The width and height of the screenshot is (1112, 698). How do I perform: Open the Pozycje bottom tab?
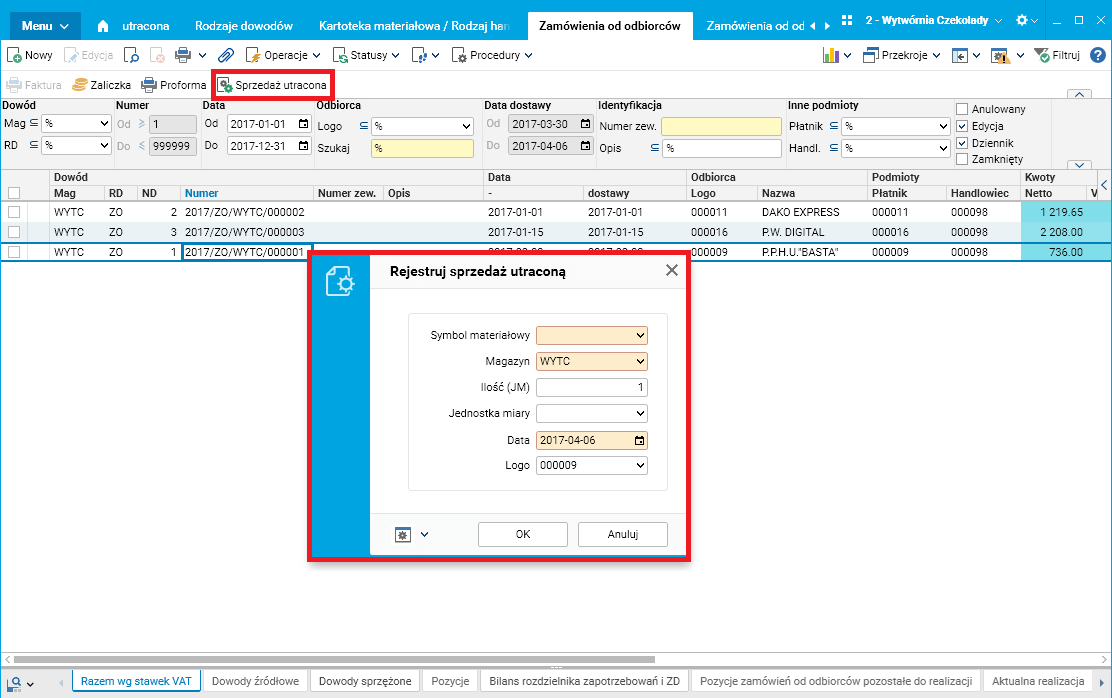click(x=450, y=681)
